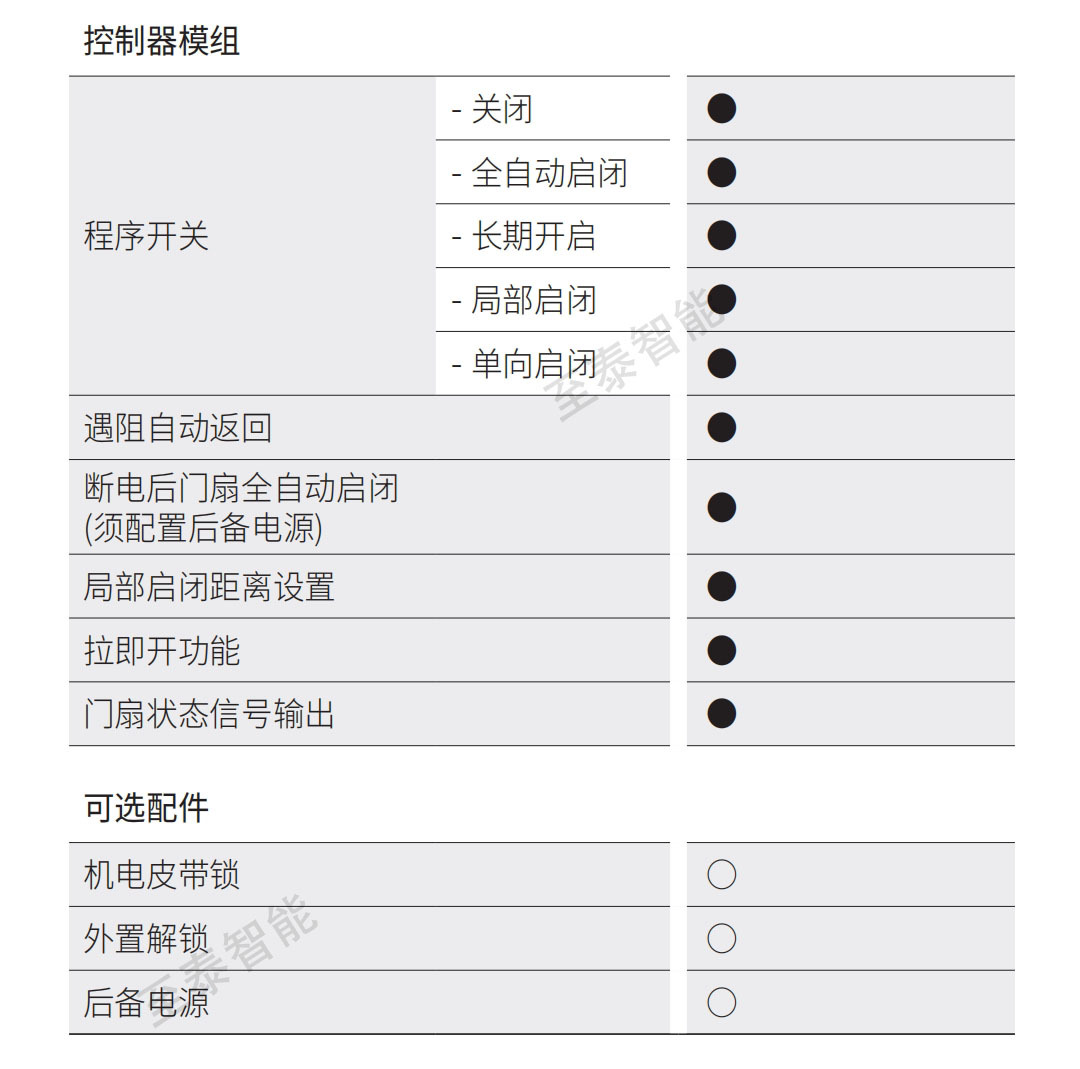Click the filled dot beside 单向启闭

tap(721, 363)
